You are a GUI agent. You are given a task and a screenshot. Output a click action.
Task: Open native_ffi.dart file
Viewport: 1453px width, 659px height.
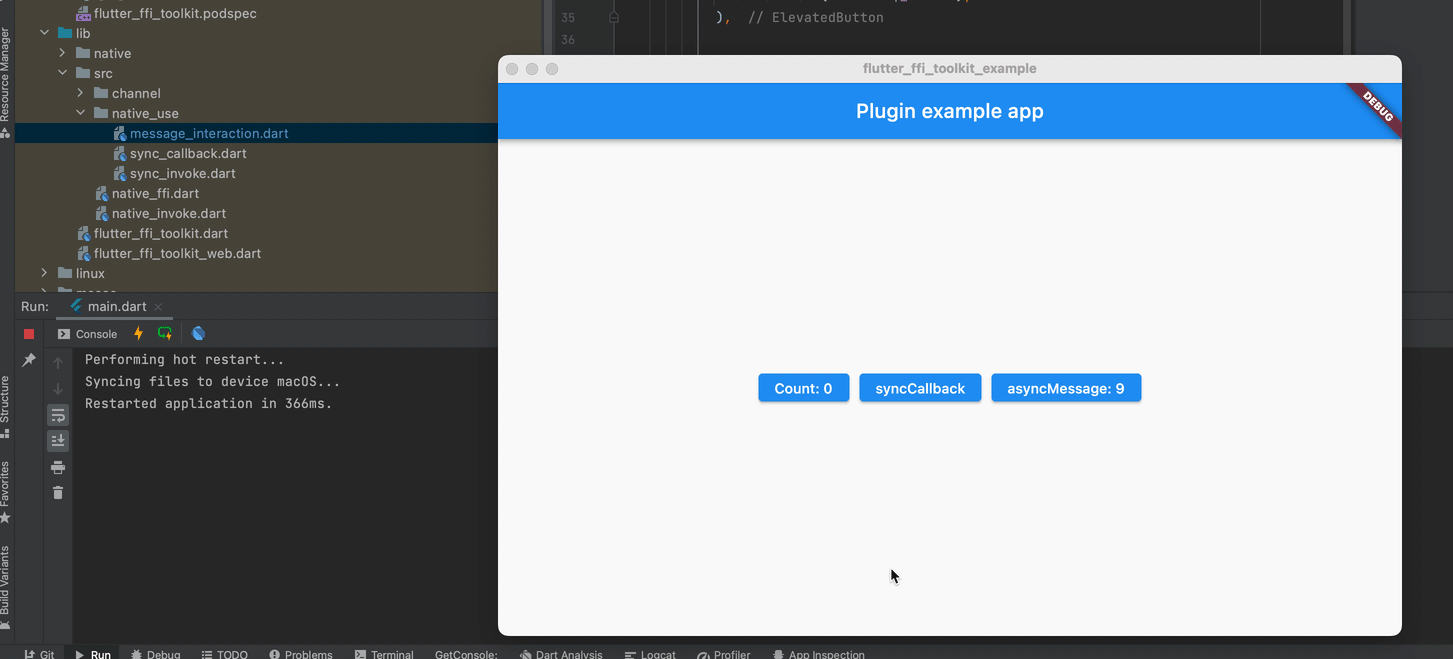[155, 193]
